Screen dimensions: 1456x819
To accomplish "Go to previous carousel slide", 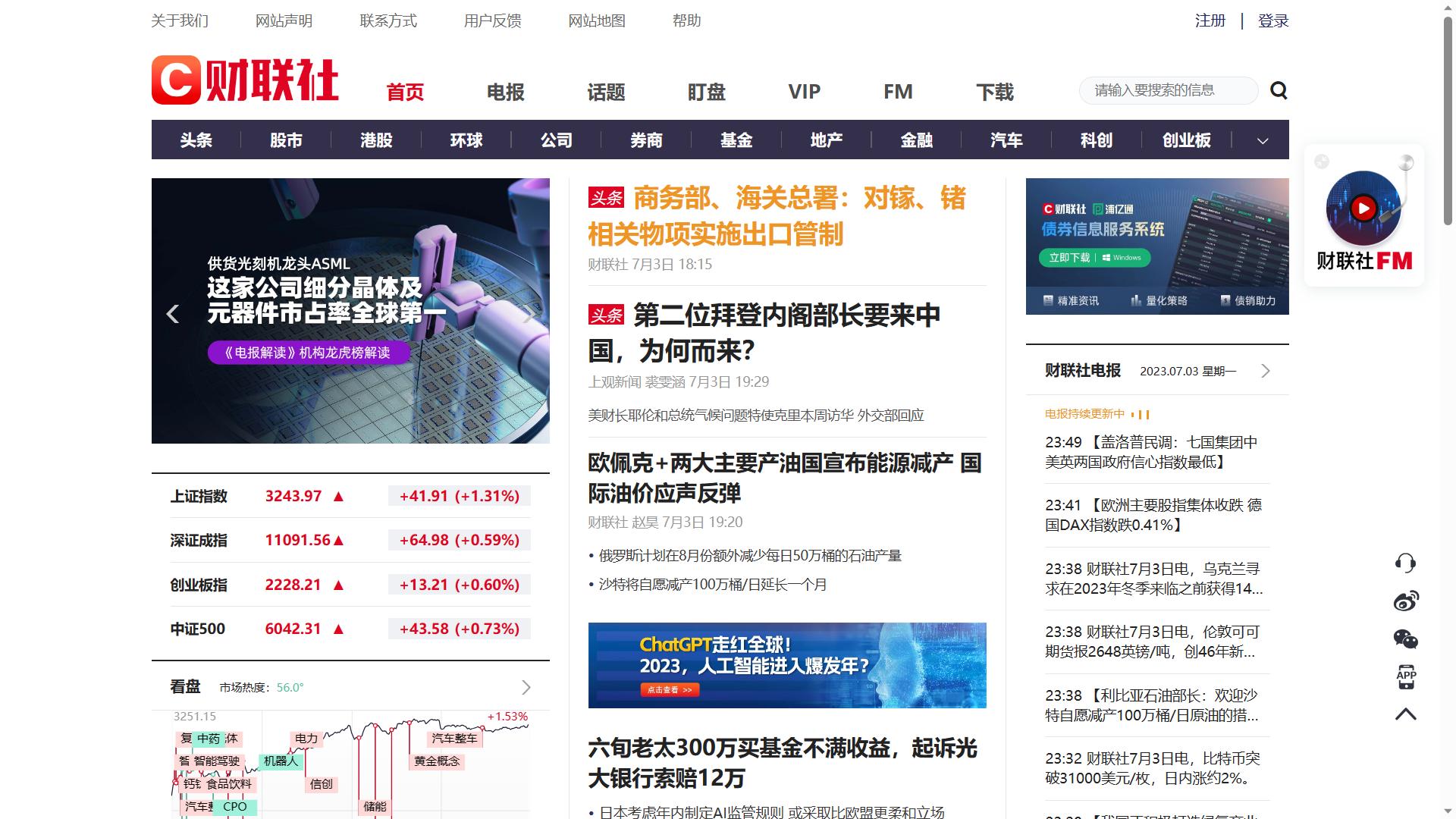I will pyautogui.click(x=173, y=313).
